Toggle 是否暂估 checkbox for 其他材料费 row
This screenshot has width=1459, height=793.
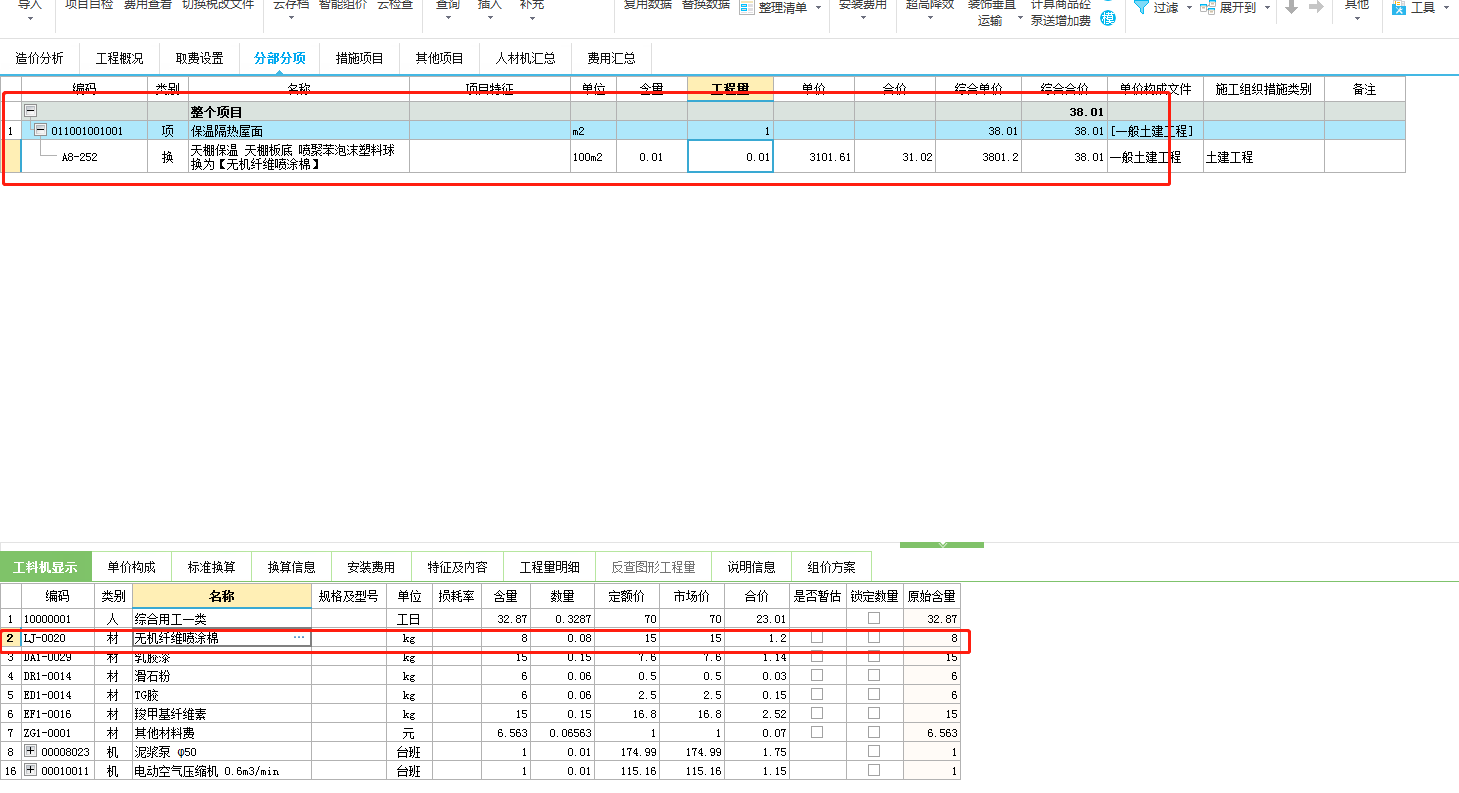click(x=817, y=732)
